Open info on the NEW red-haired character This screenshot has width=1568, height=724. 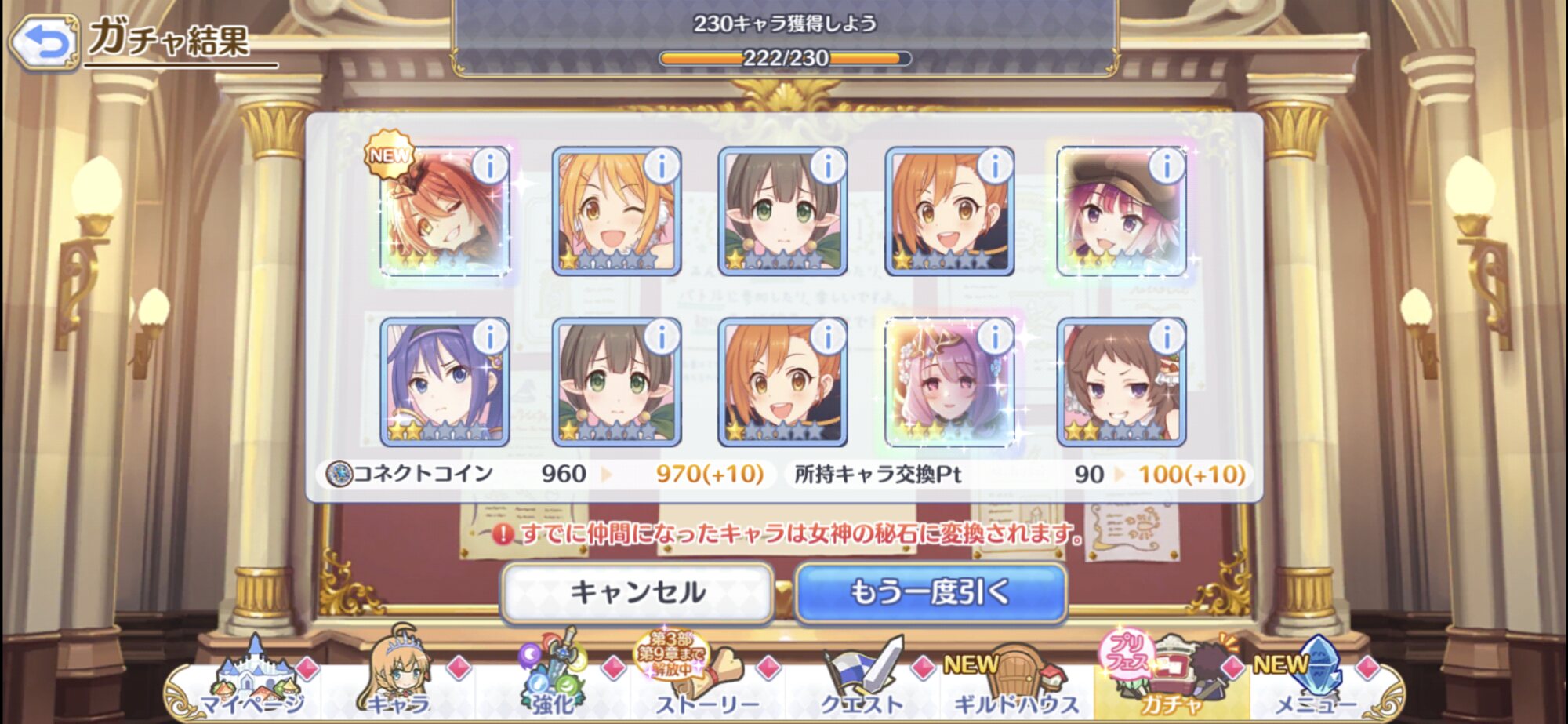[490, 166]
